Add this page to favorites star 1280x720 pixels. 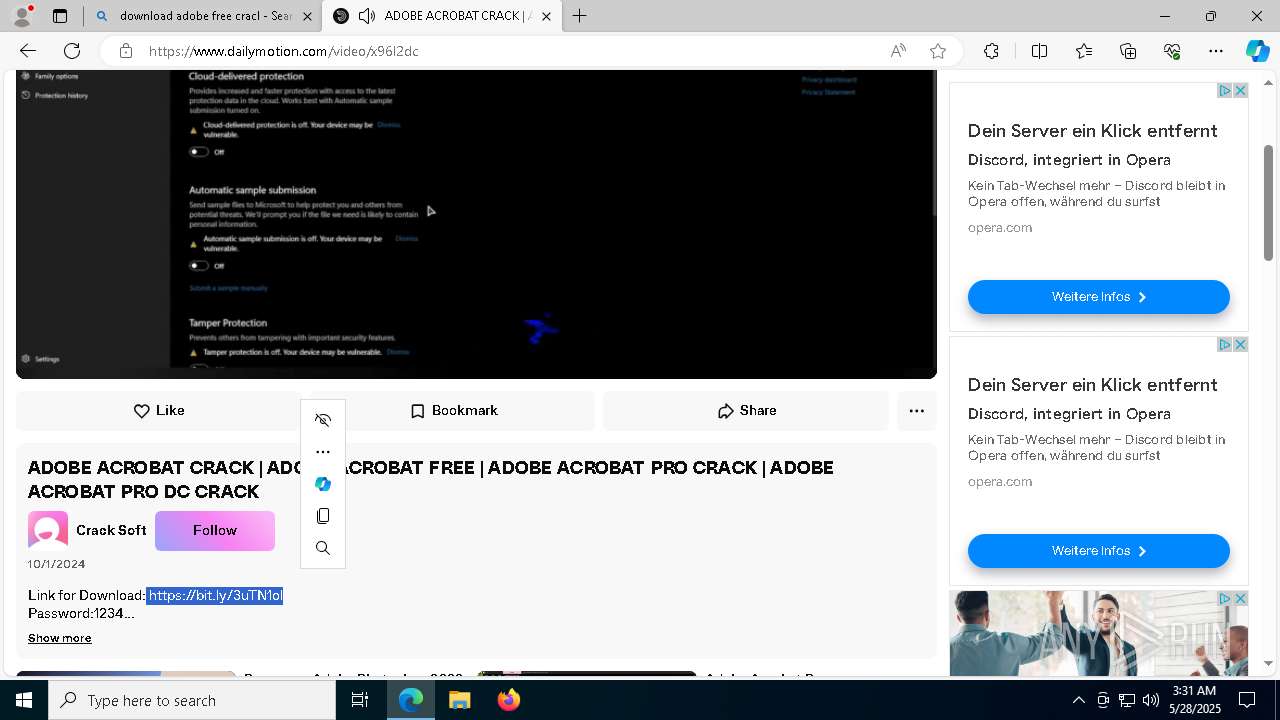(x=938, y=51)
